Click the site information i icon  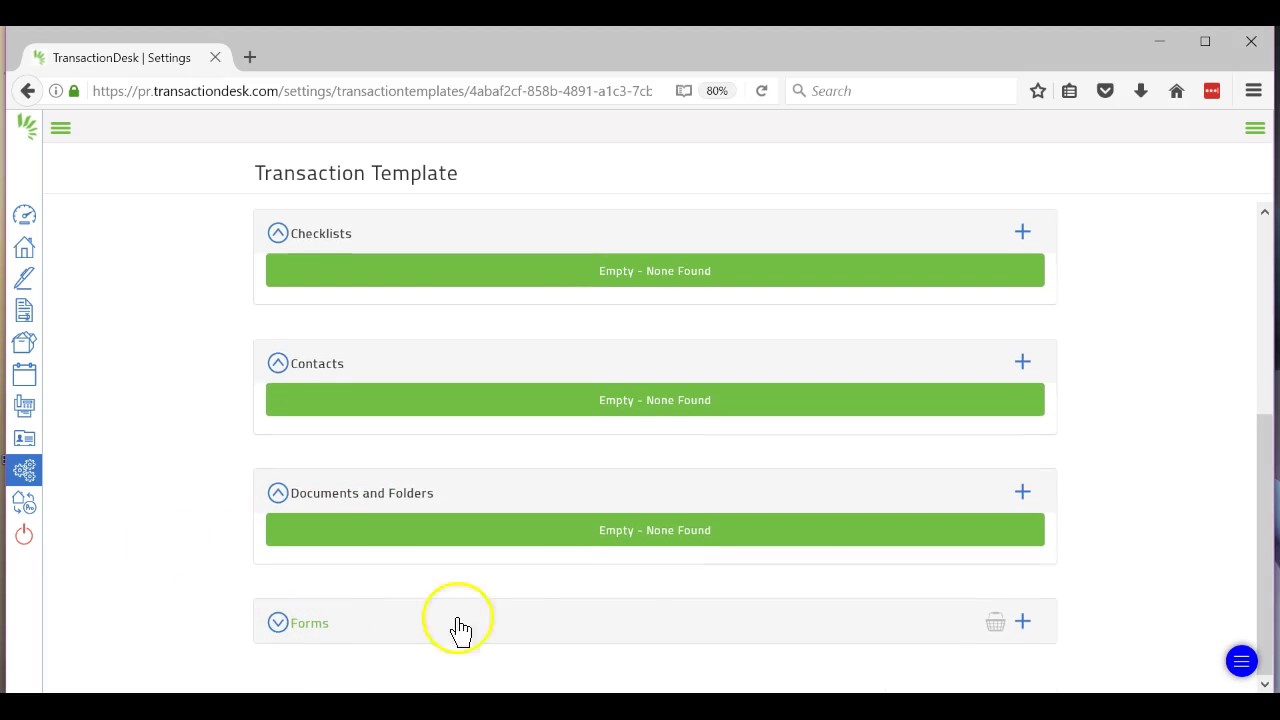point(56,91)
